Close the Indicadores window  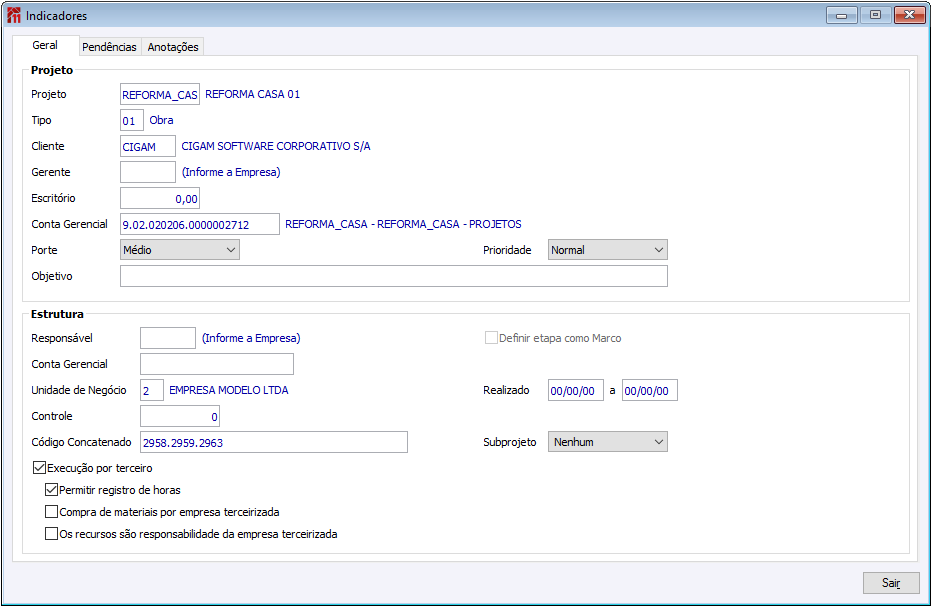click(x=909, y=15)
